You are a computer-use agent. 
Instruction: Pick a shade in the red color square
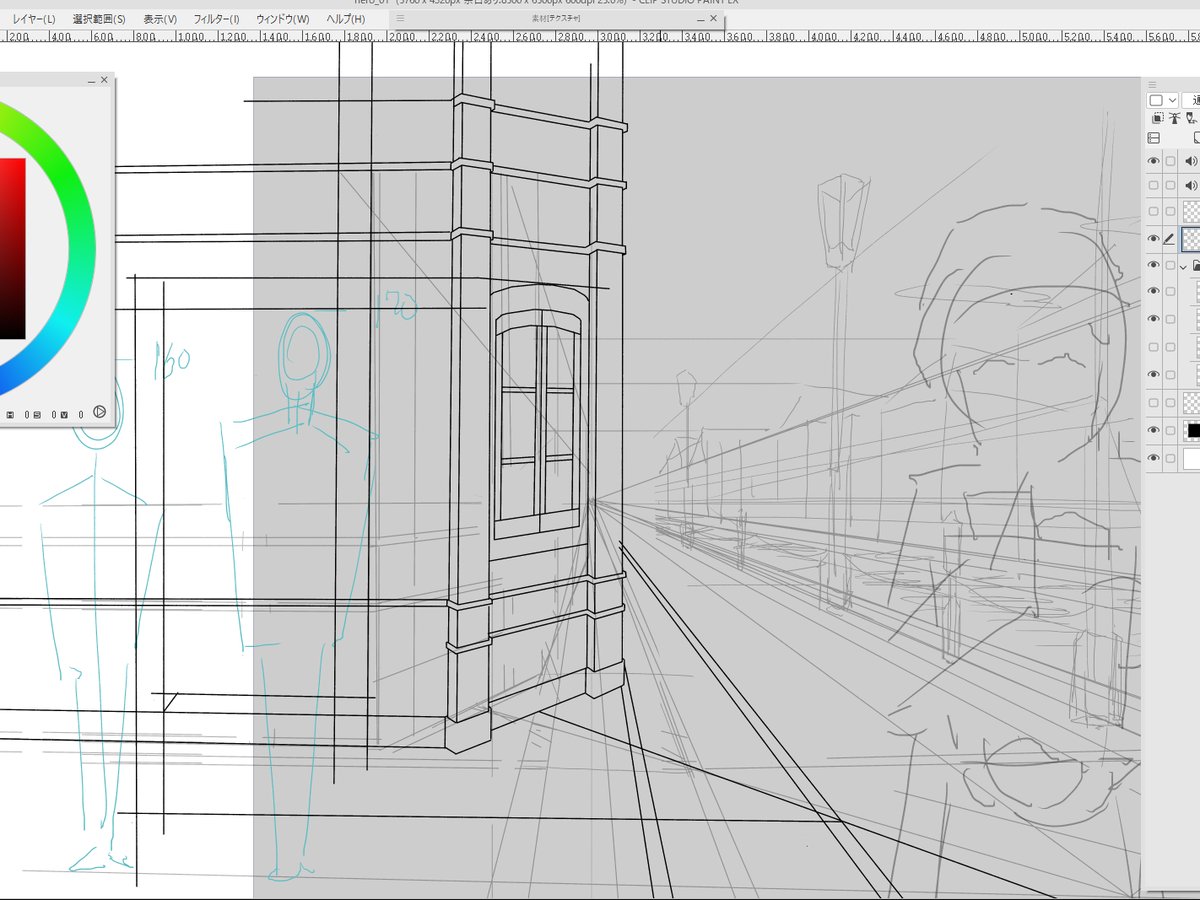click(x=10, y=248)
